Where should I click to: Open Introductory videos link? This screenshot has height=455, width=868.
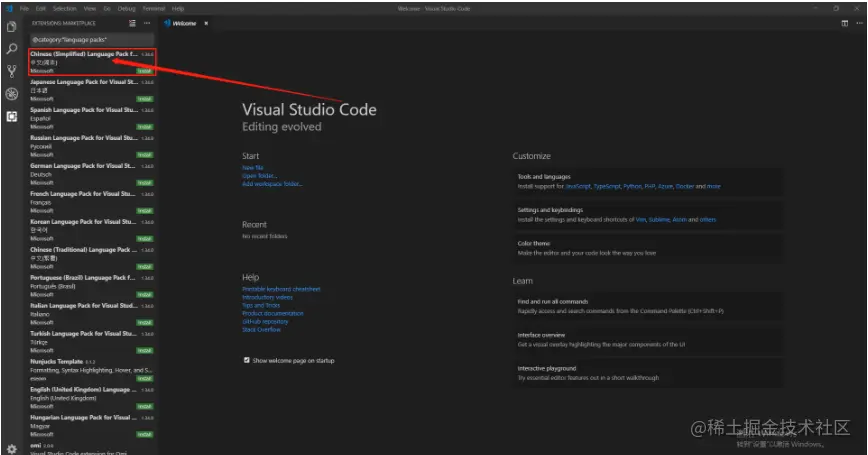point(267,297)
